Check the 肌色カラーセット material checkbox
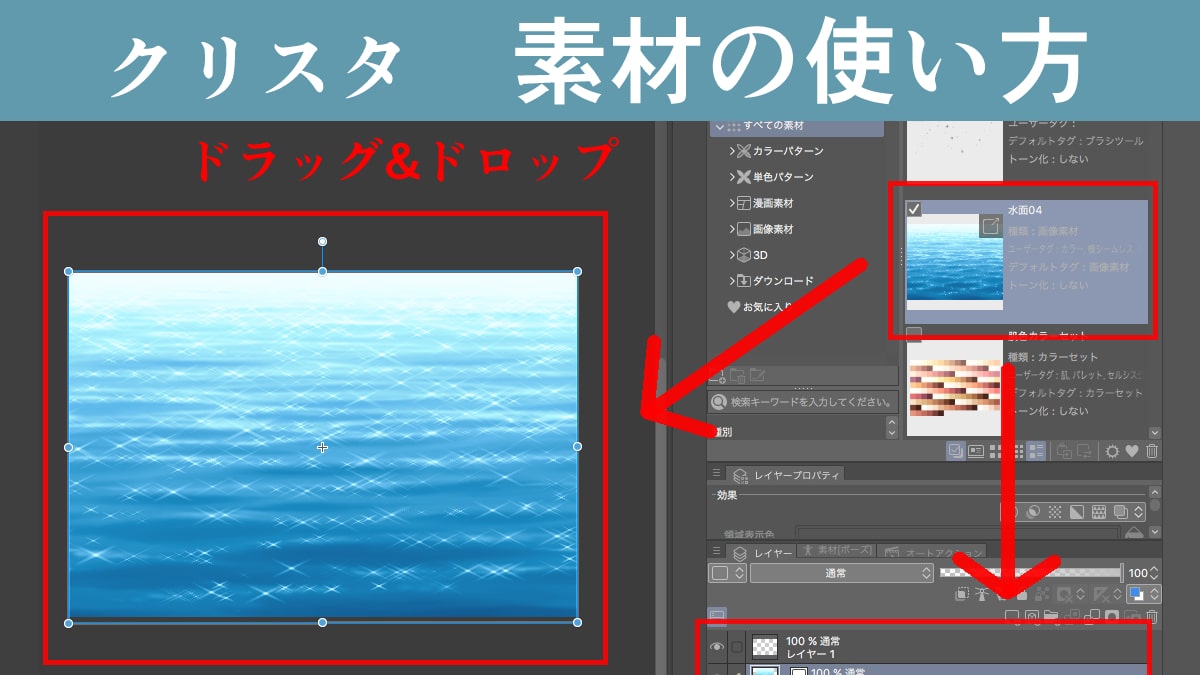This screenshot has width=1200, height=675. pyautogui.click(x=914, y=334)
